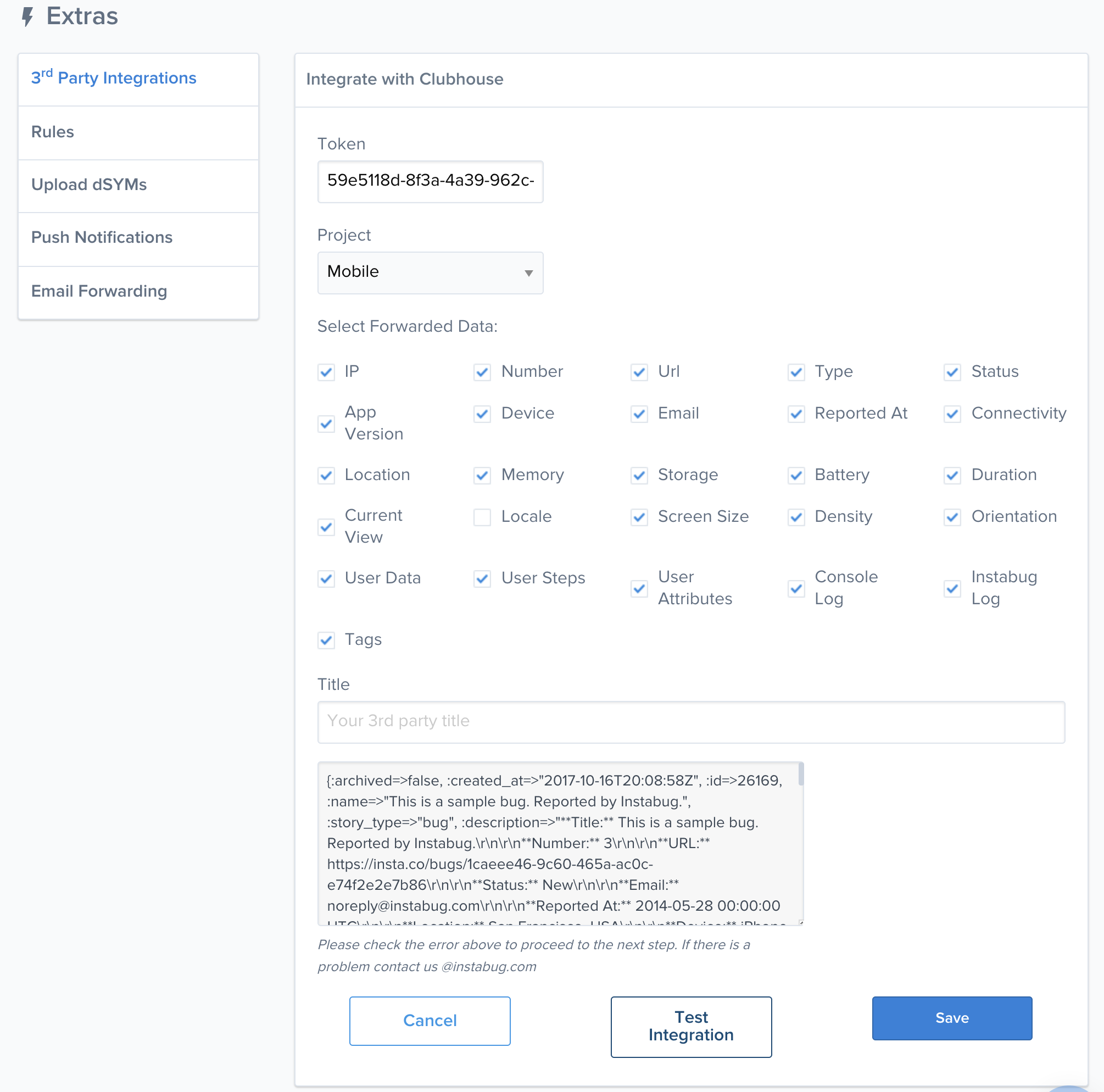1104x1092 pixels.
Task: Open the Project dropdown showing Mobile
Action: click(430, 272)
